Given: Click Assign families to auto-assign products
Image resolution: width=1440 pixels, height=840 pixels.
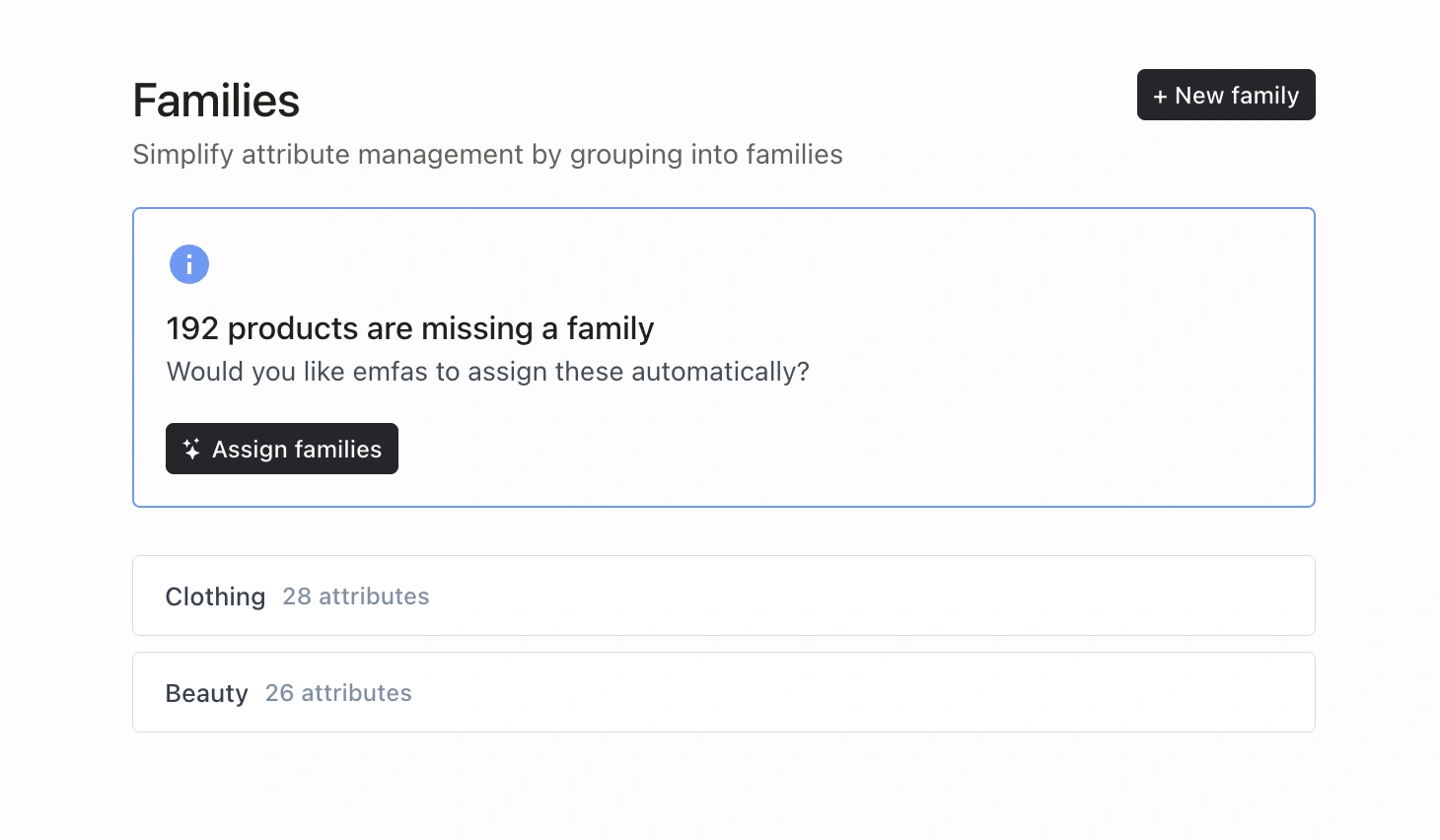Looking at the screenshot, I should point(281,449).
